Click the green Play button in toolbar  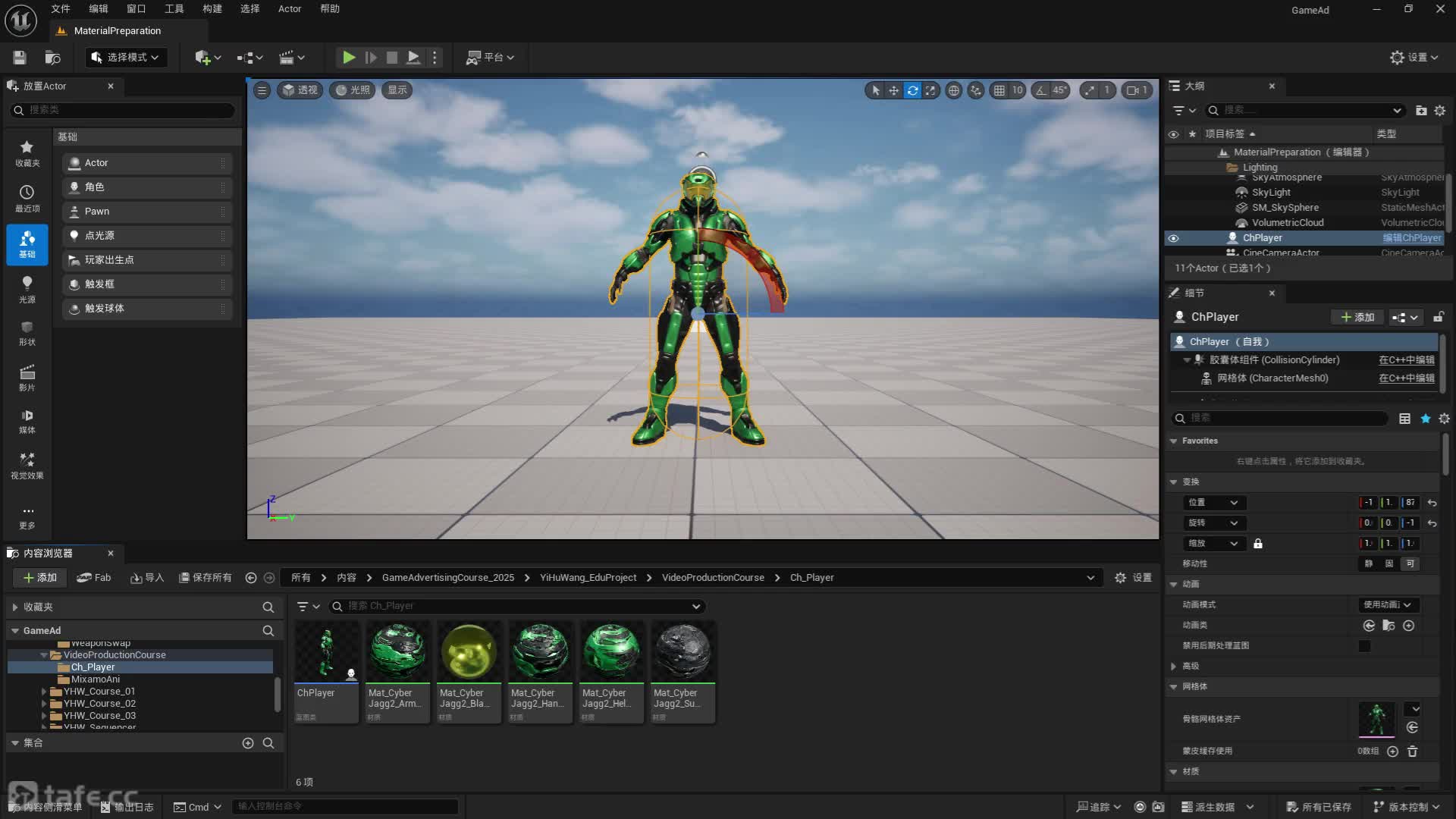348,57
